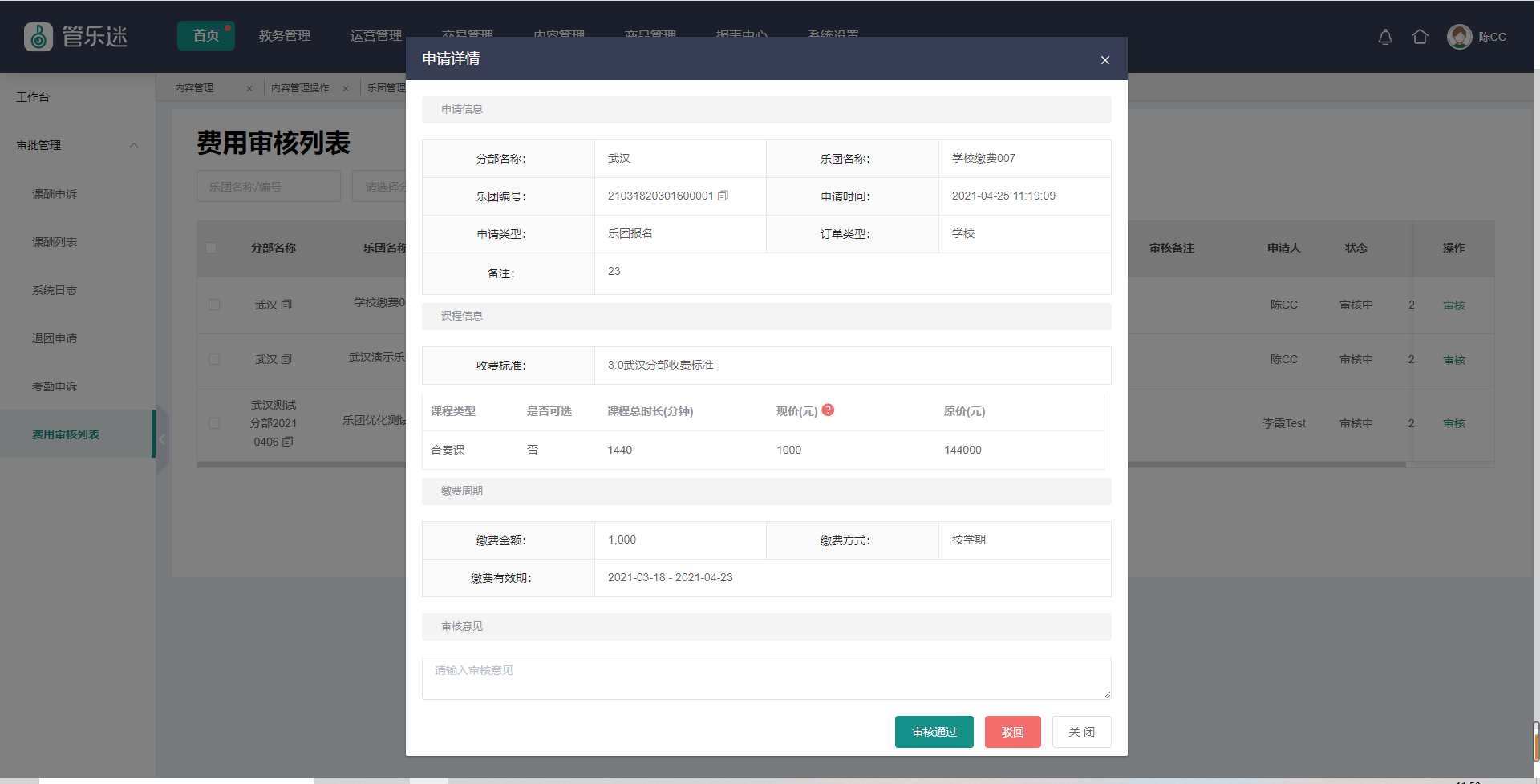Screen dimensions: 1540x784
Task: Select 退团申请 in the sidebar
Action: click(55, 338)
